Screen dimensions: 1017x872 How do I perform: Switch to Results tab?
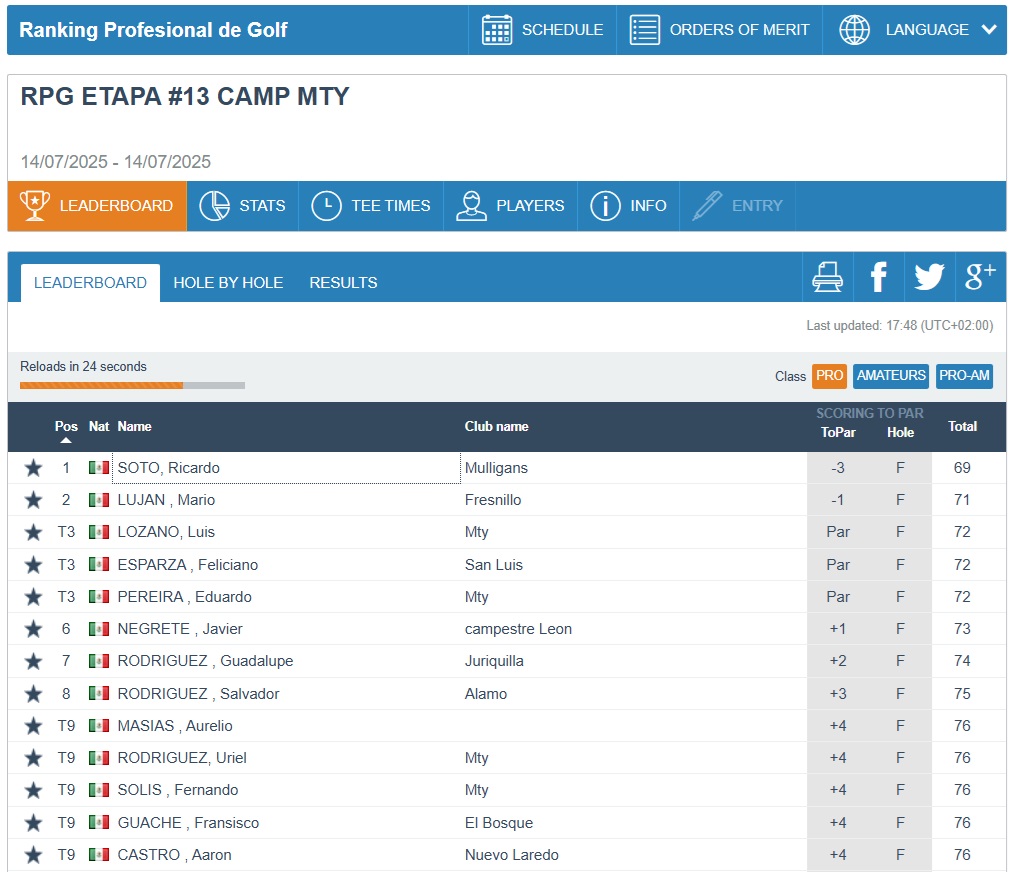pyautogui.click(x=343, y=283)
